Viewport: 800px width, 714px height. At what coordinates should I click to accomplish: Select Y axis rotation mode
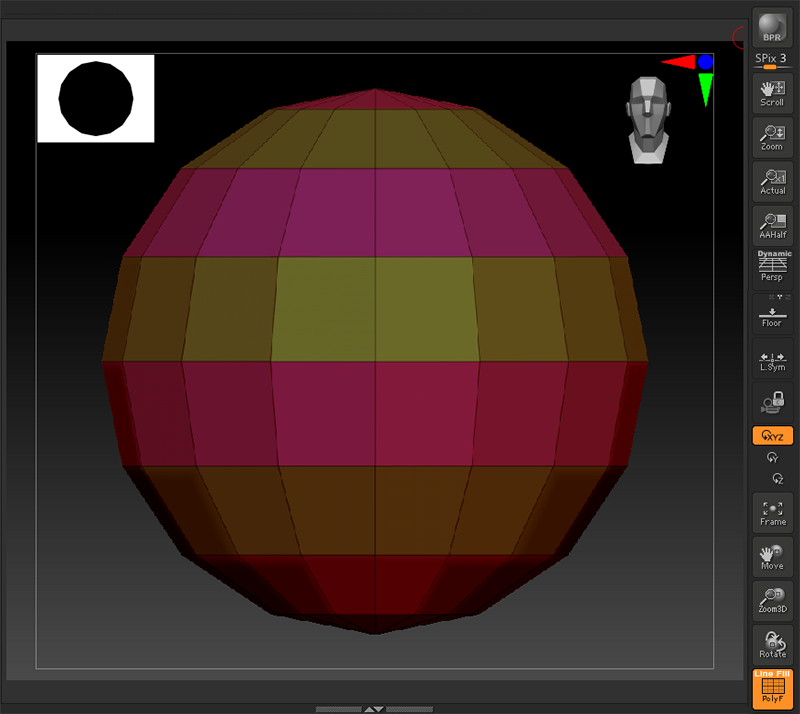772,457
